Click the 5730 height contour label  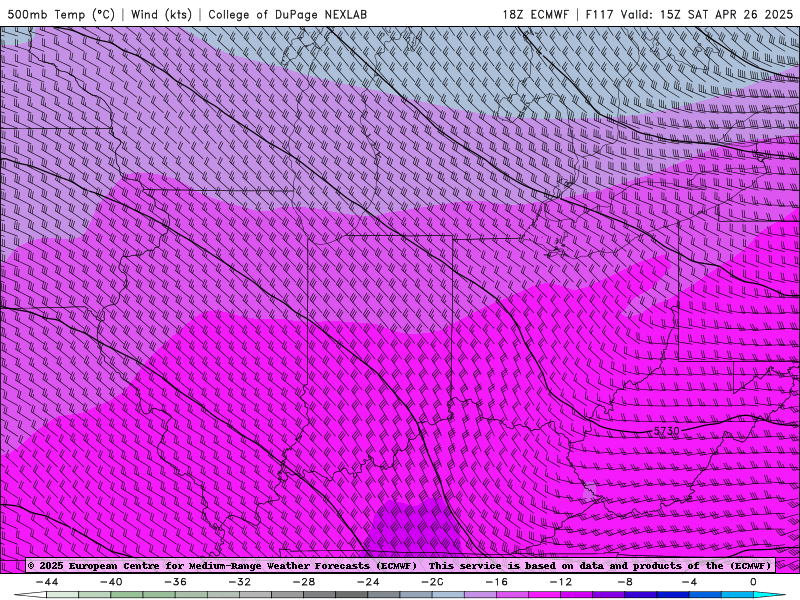[x=666, y=431]
